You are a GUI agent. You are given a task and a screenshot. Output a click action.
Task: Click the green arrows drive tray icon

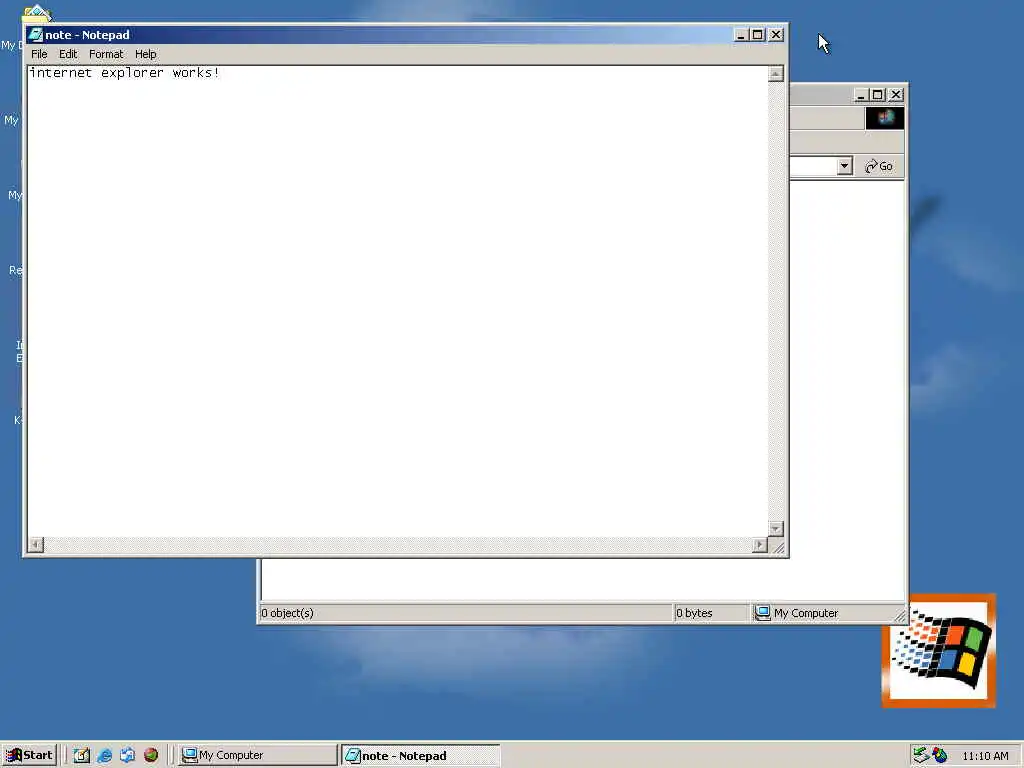pos(921,755)
